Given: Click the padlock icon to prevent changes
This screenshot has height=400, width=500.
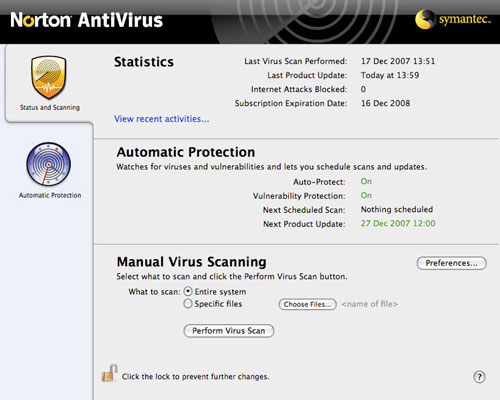Looking at the screenshot, I should [110, 373].
